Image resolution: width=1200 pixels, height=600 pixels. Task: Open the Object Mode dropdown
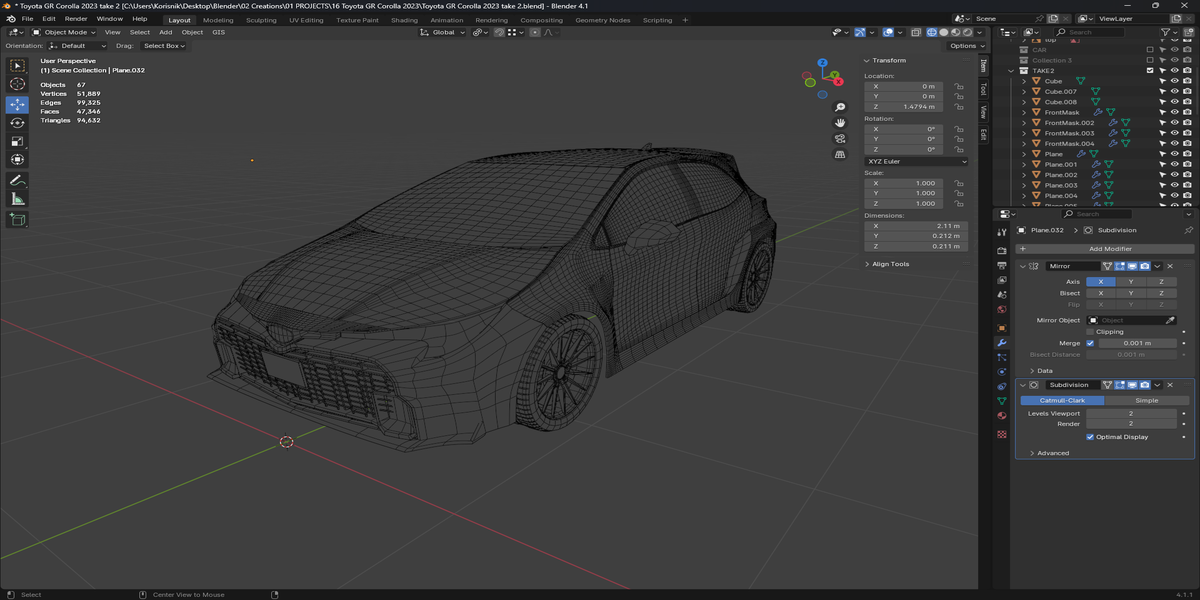(x=65, y=32)
